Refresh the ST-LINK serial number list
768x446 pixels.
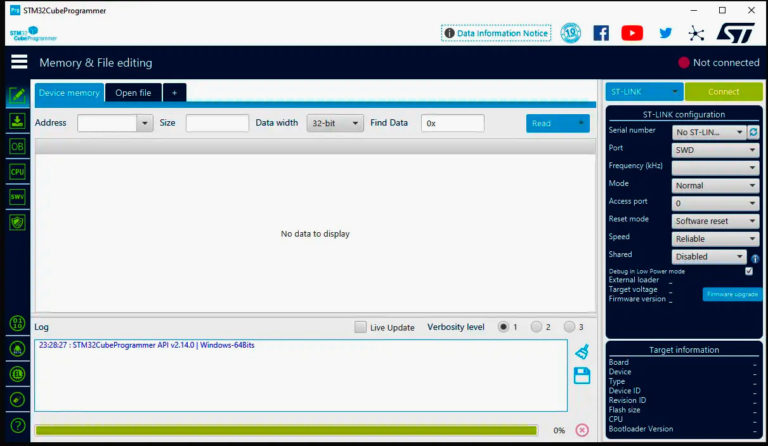(753, 132)
